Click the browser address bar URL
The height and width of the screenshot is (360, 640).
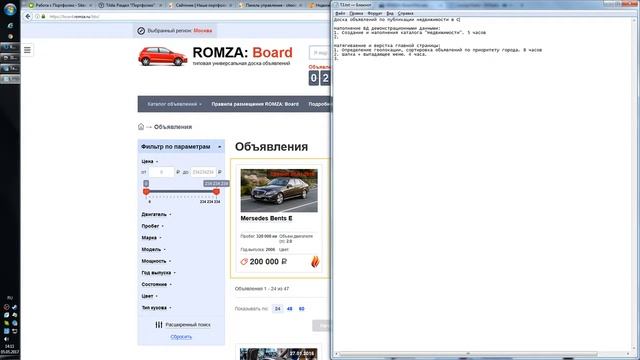point(74,17)
